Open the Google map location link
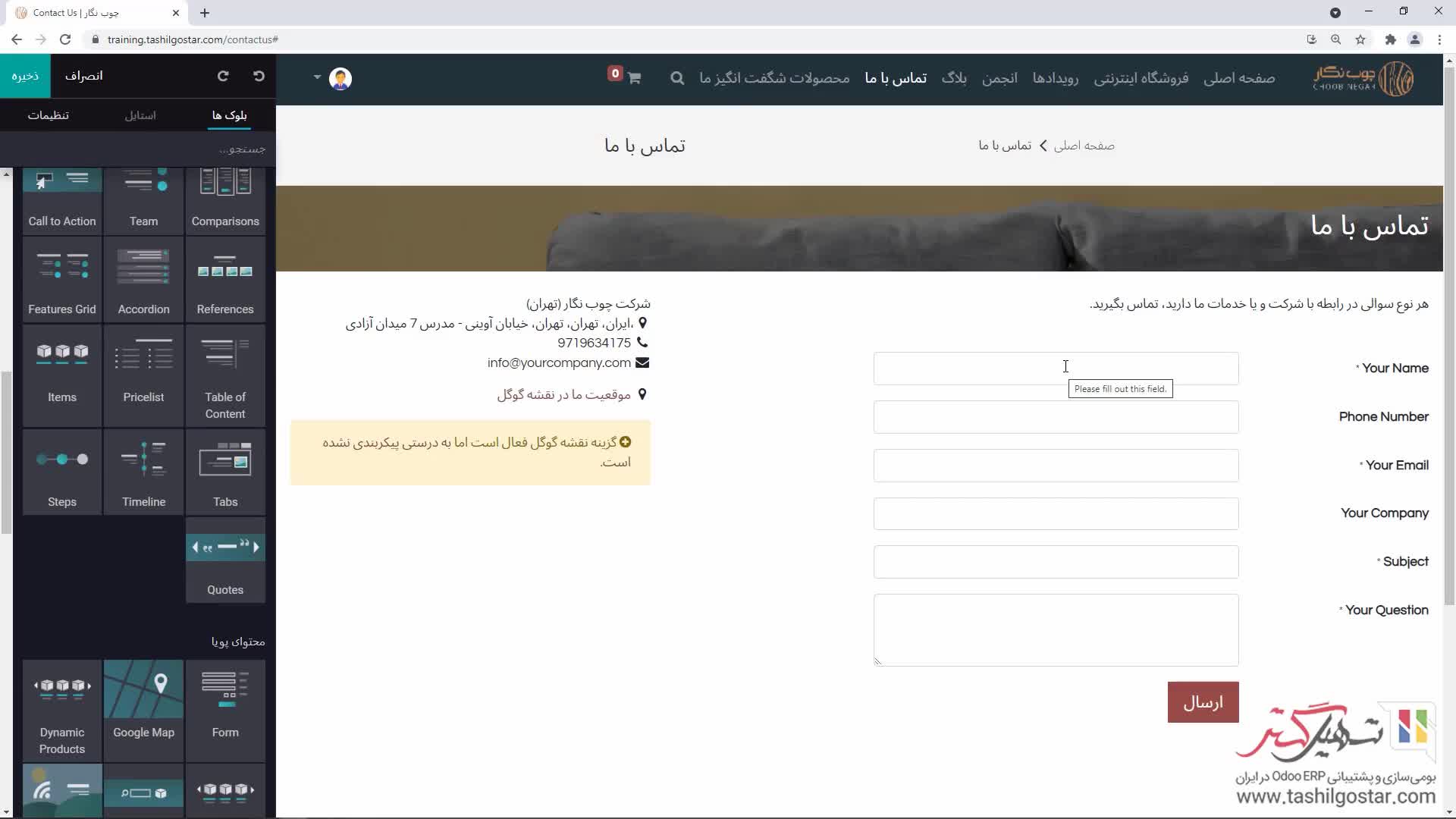This screenshot has width=1456, height=819. coord(563,395)
